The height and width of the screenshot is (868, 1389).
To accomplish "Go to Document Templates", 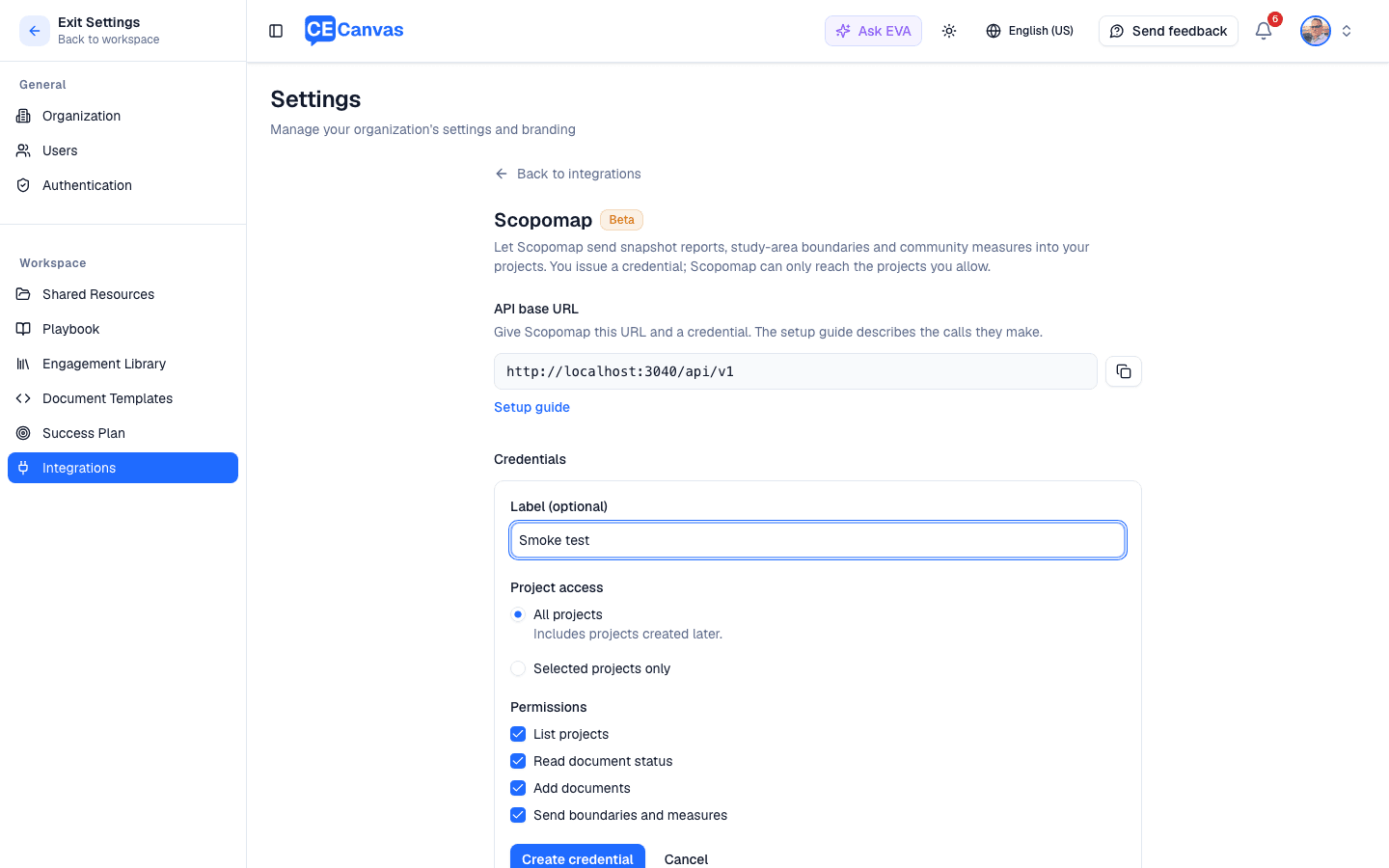I will pyautogui.click(x=123, y=398).
